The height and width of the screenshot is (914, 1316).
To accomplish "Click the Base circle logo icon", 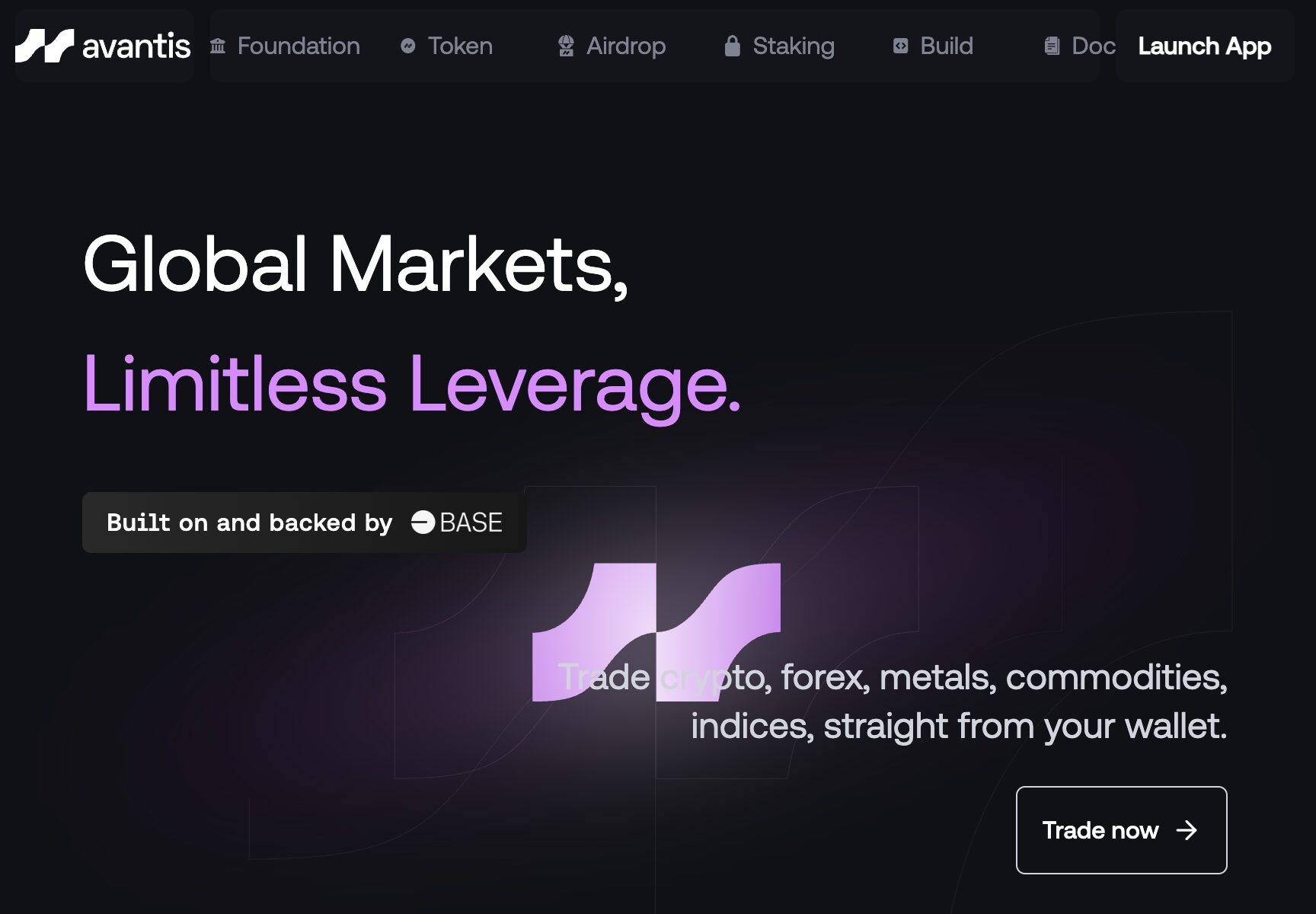I will 423,523.
